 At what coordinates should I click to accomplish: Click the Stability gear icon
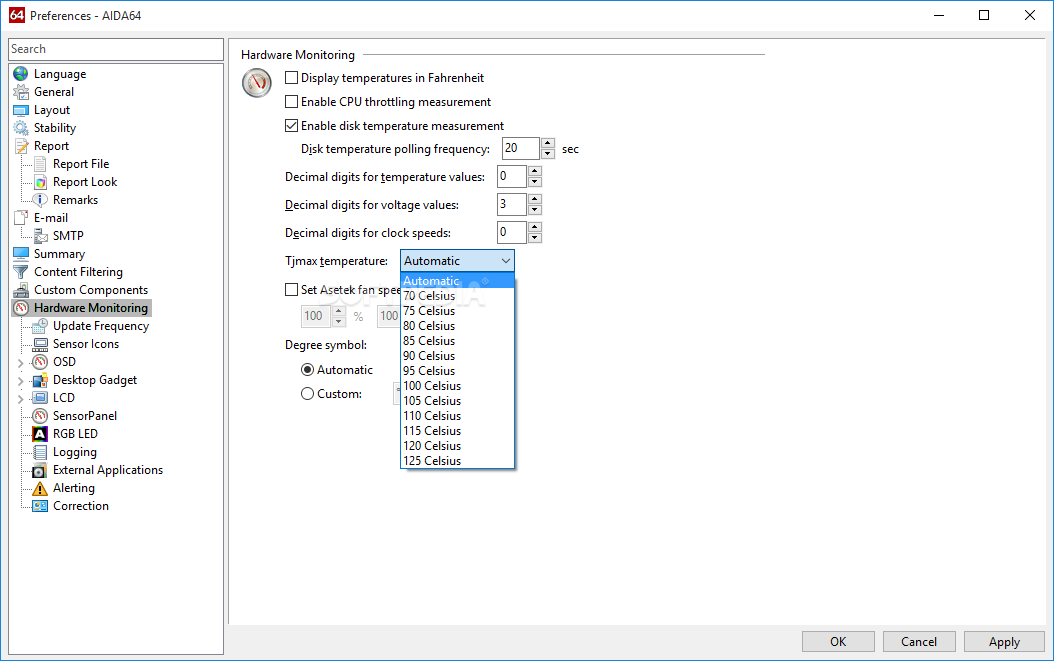[21, 128]
